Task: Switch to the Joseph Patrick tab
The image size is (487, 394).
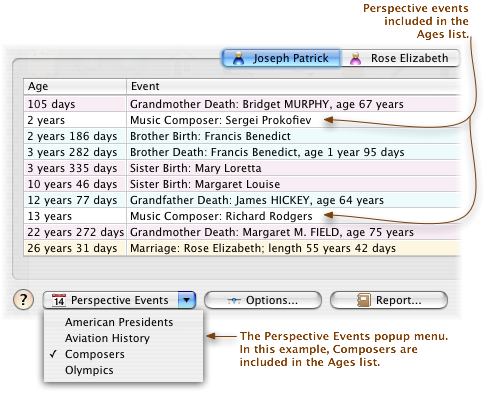Action: click(282, 58)
